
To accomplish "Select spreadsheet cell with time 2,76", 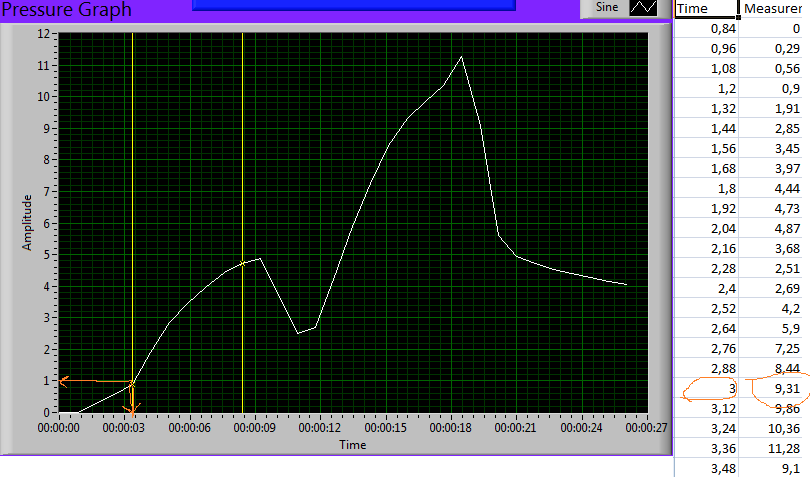I will (707, 349).
